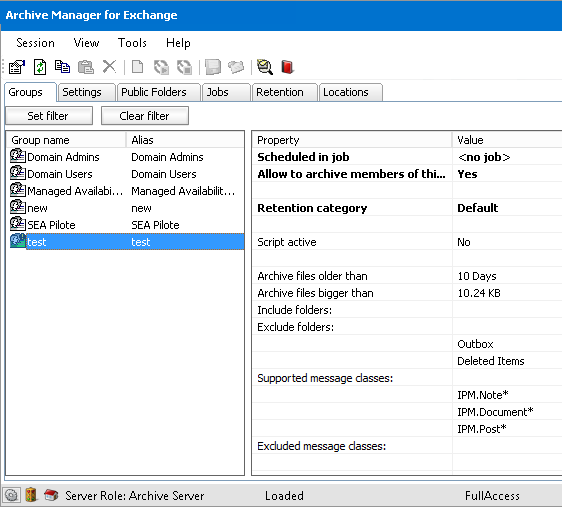Click the Clear filter button
562x507 pixels.
pos(144,116)
